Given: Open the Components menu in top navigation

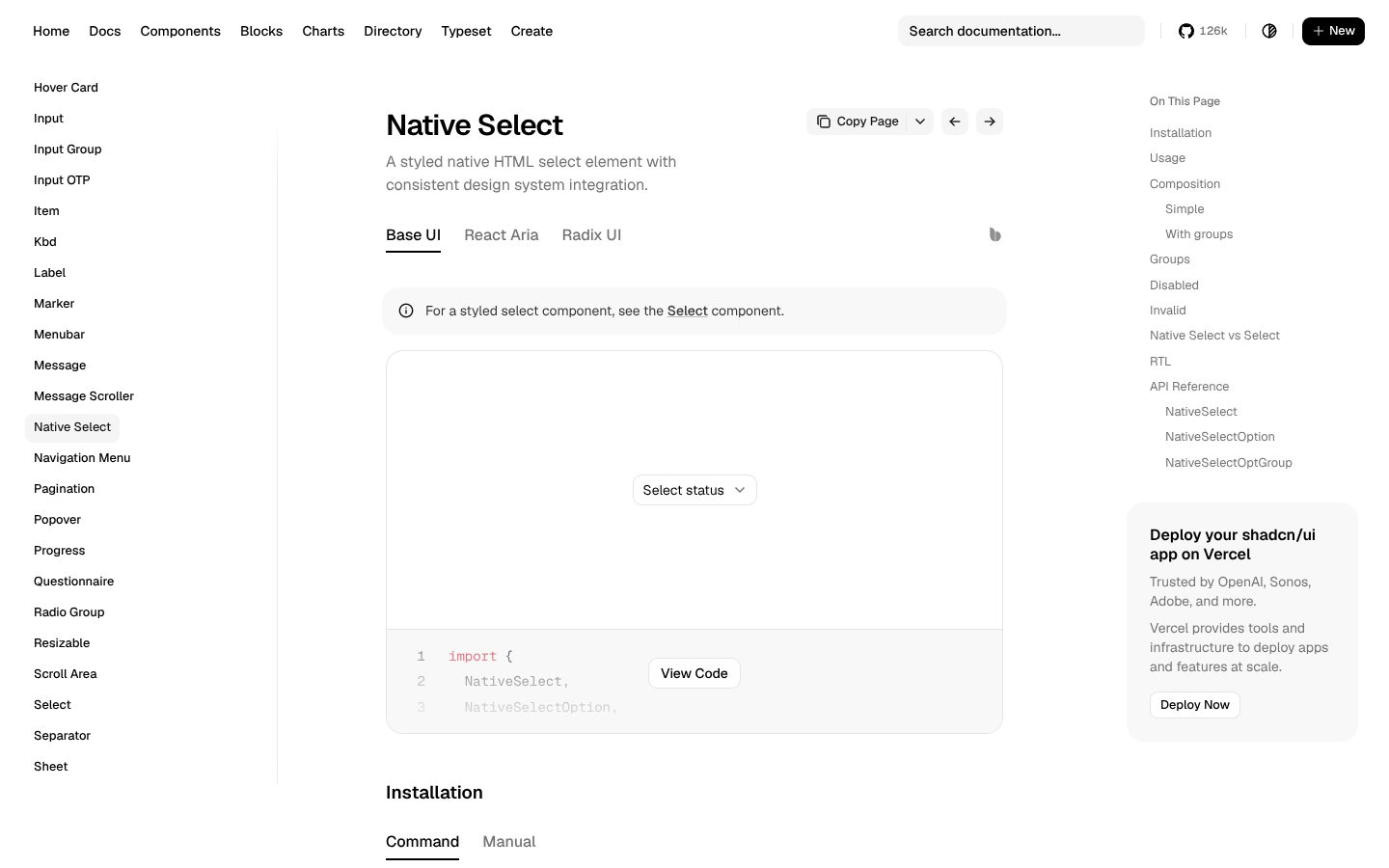Looking at the screenshot, I should click(x=180, y=31).
